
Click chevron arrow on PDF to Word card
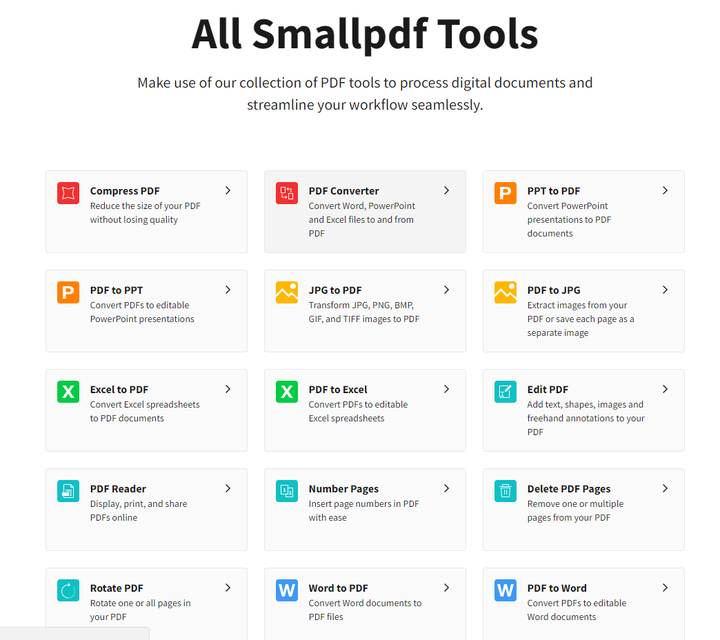pyautogui.click(x=665, y=588)
